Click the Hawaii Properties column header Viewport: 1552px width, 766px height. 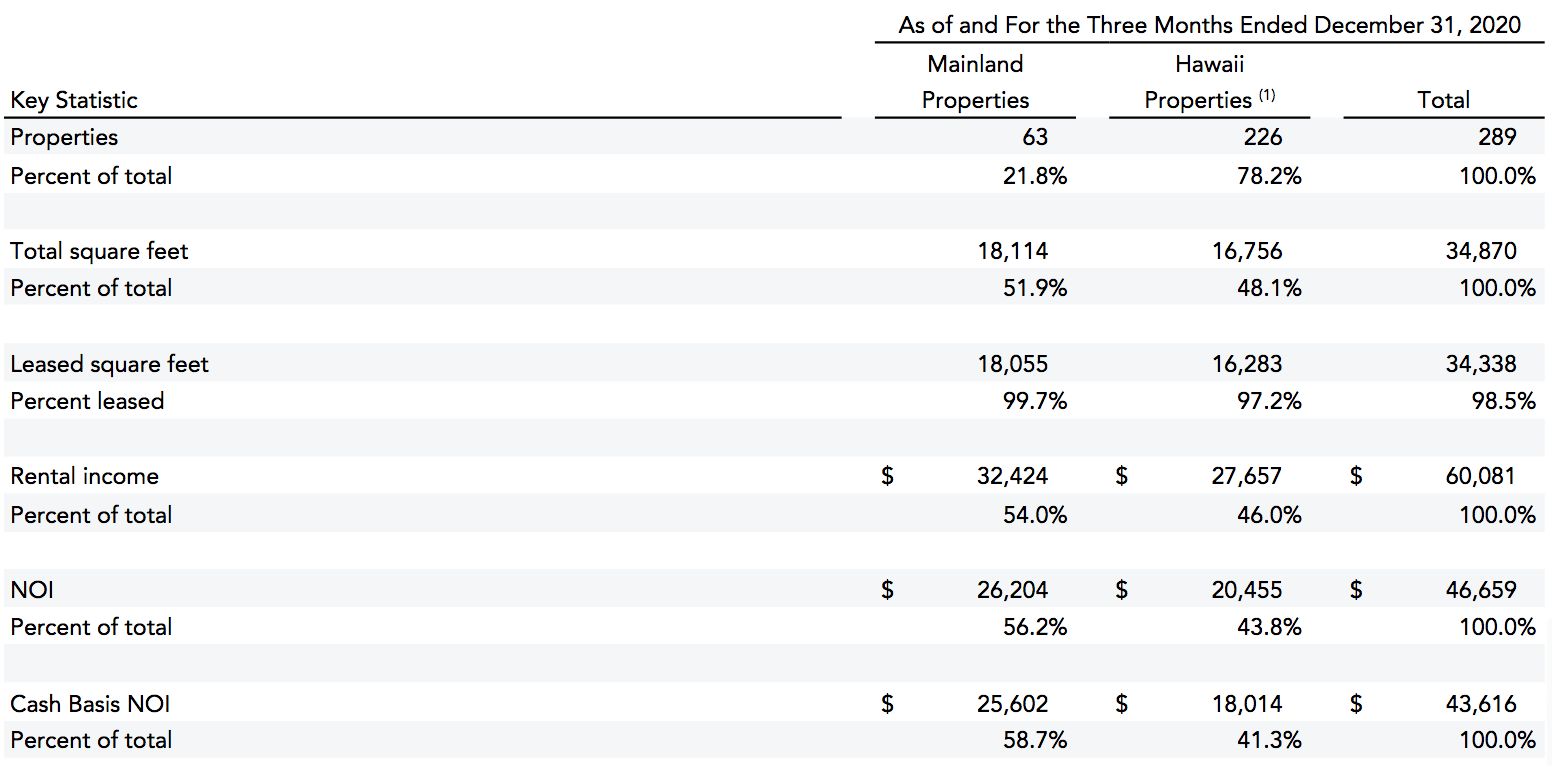pyautogui.click(x=1199, y=82)
